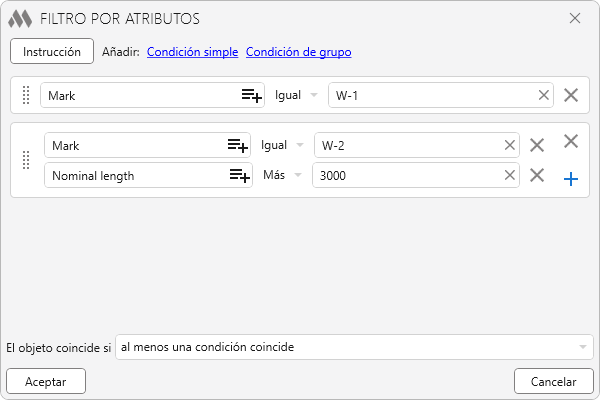
Task: Grab the drag handle of W-1 condition
Action: (26, 95)
